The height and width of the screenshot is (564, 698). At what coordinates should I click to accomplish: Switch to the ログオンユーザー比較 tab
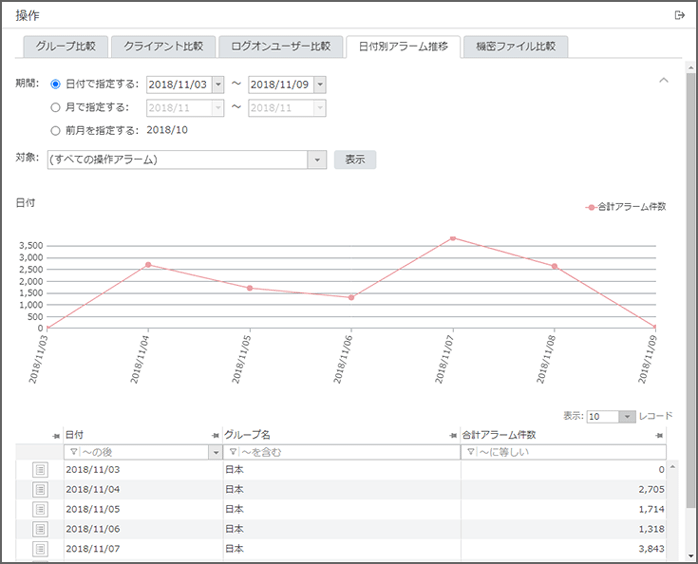tap(279, 46)
